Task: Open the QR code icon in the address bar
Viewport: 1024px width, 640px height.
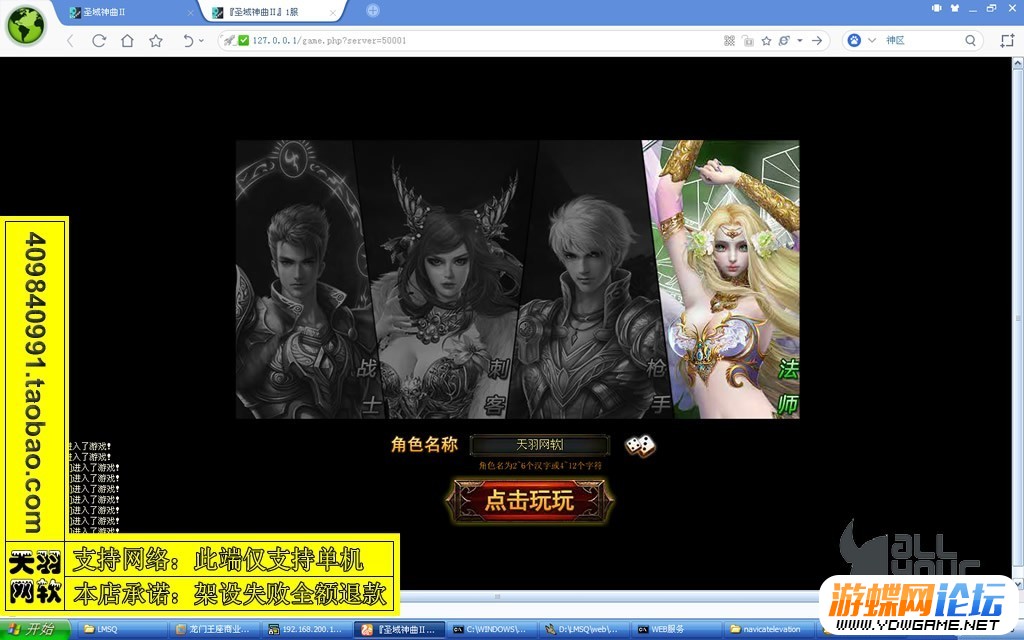Action: [729, 40]
